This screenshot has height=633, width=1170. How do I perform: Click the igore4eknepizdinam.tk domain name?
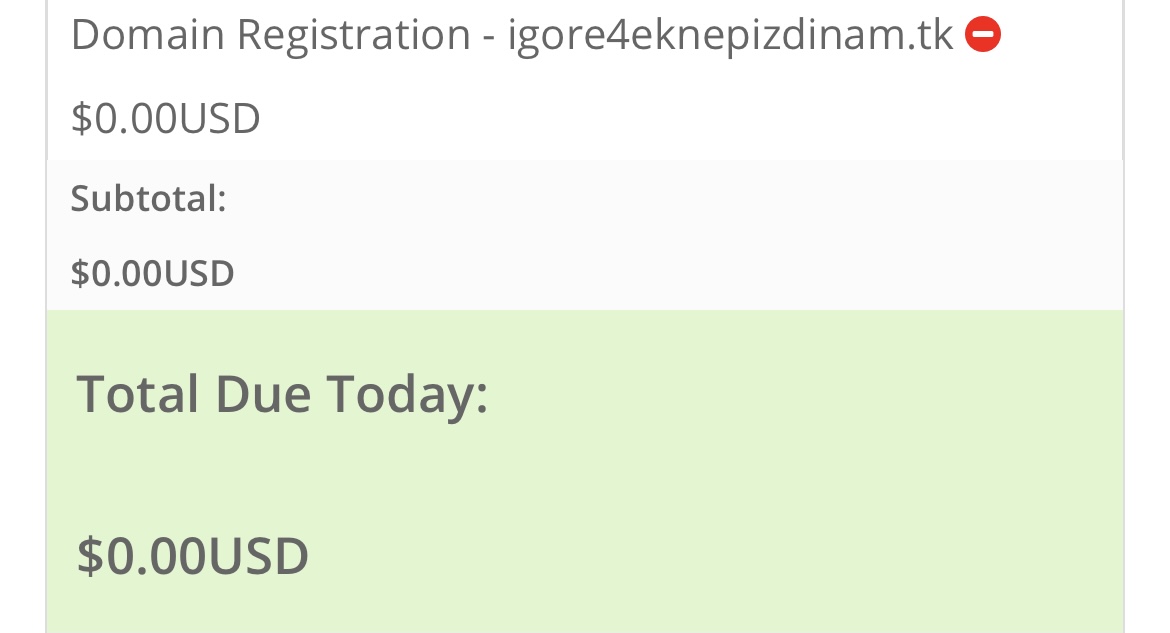(730, 37)
